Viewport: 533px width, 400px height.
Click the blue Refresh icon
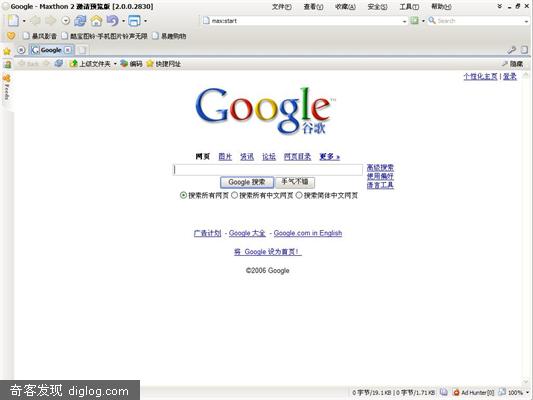coord(80,21)
